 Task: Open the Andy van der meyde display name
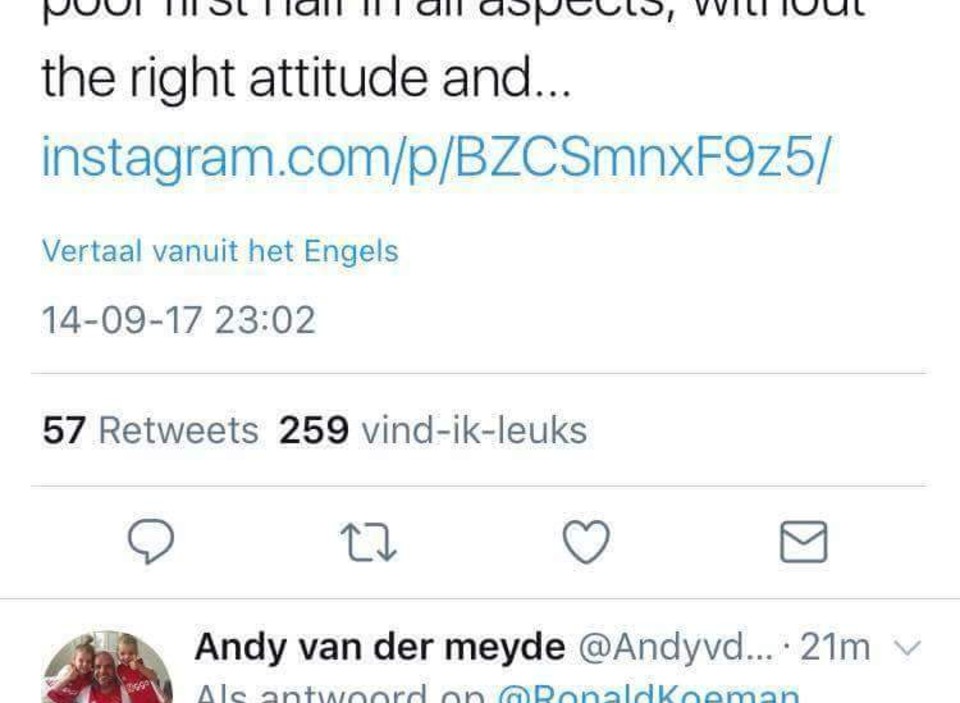[380, 647]
